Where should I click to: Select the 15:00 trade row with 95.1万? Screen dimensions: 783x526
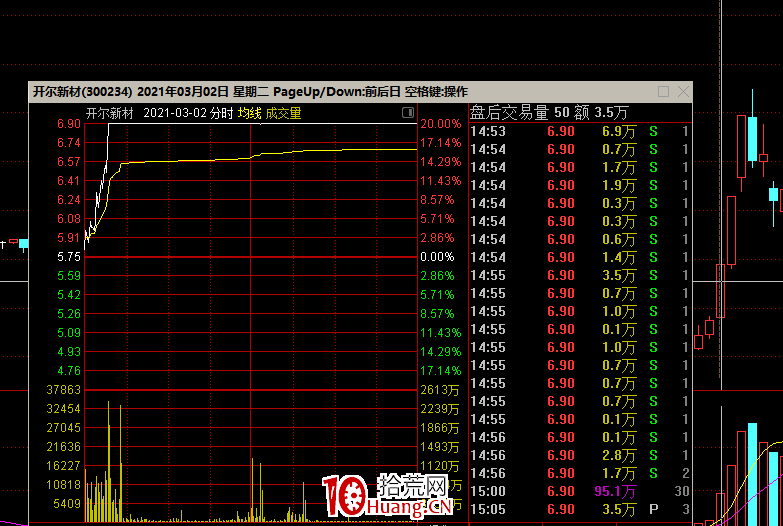pyautogui.click(x=579, y=491)
